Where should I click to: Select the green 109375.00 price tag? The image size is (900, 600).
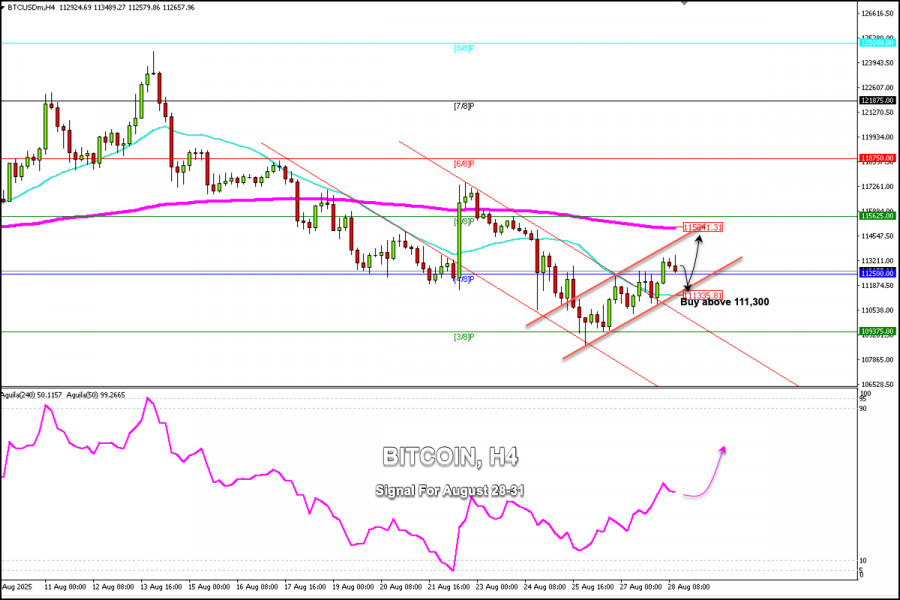click(878, 331)
